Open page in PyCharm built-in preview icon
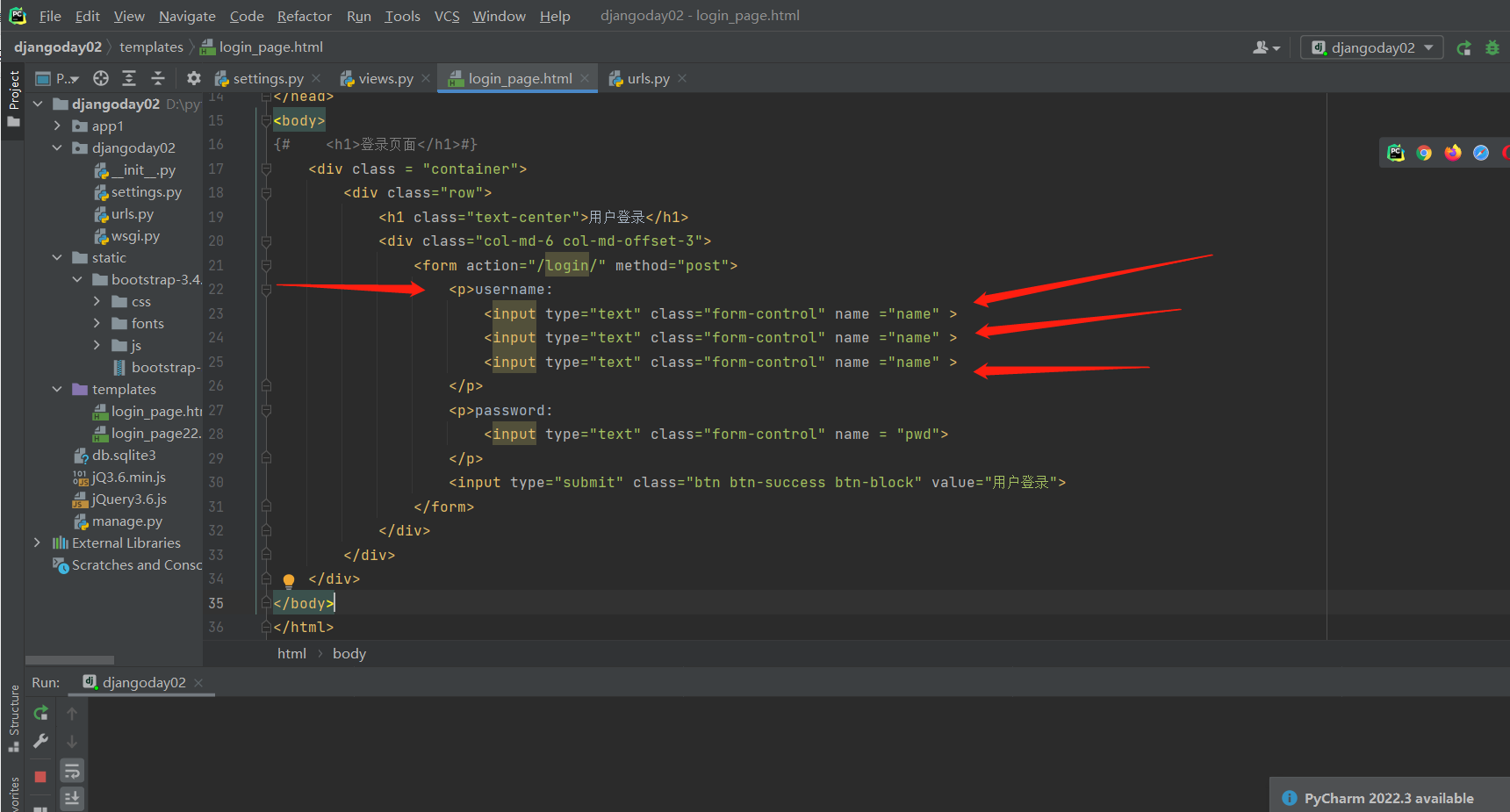Viewport: 1510px width, 812px height. pos(1396,153)
